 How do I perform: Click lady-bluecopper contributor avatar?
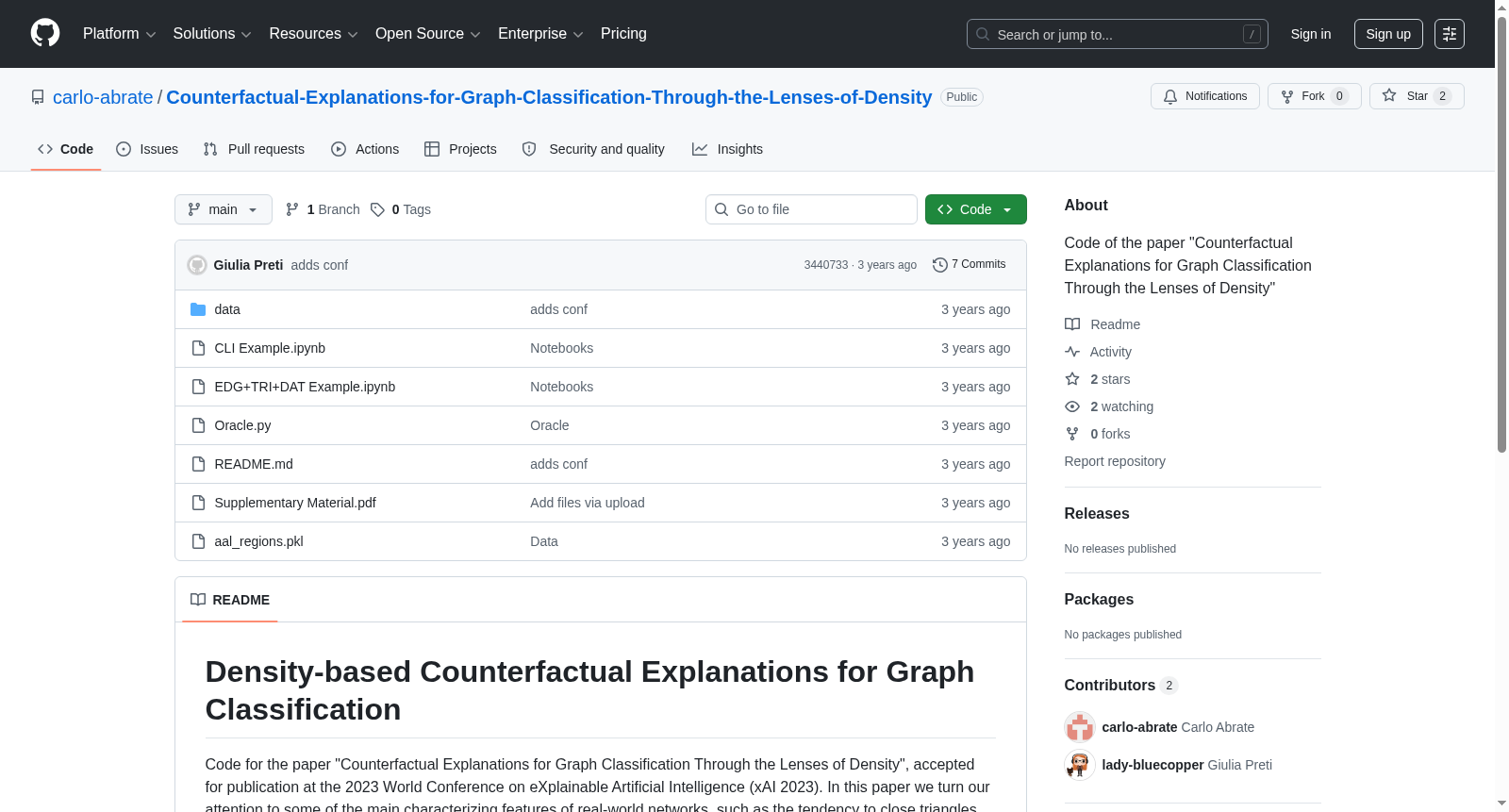1080,765
